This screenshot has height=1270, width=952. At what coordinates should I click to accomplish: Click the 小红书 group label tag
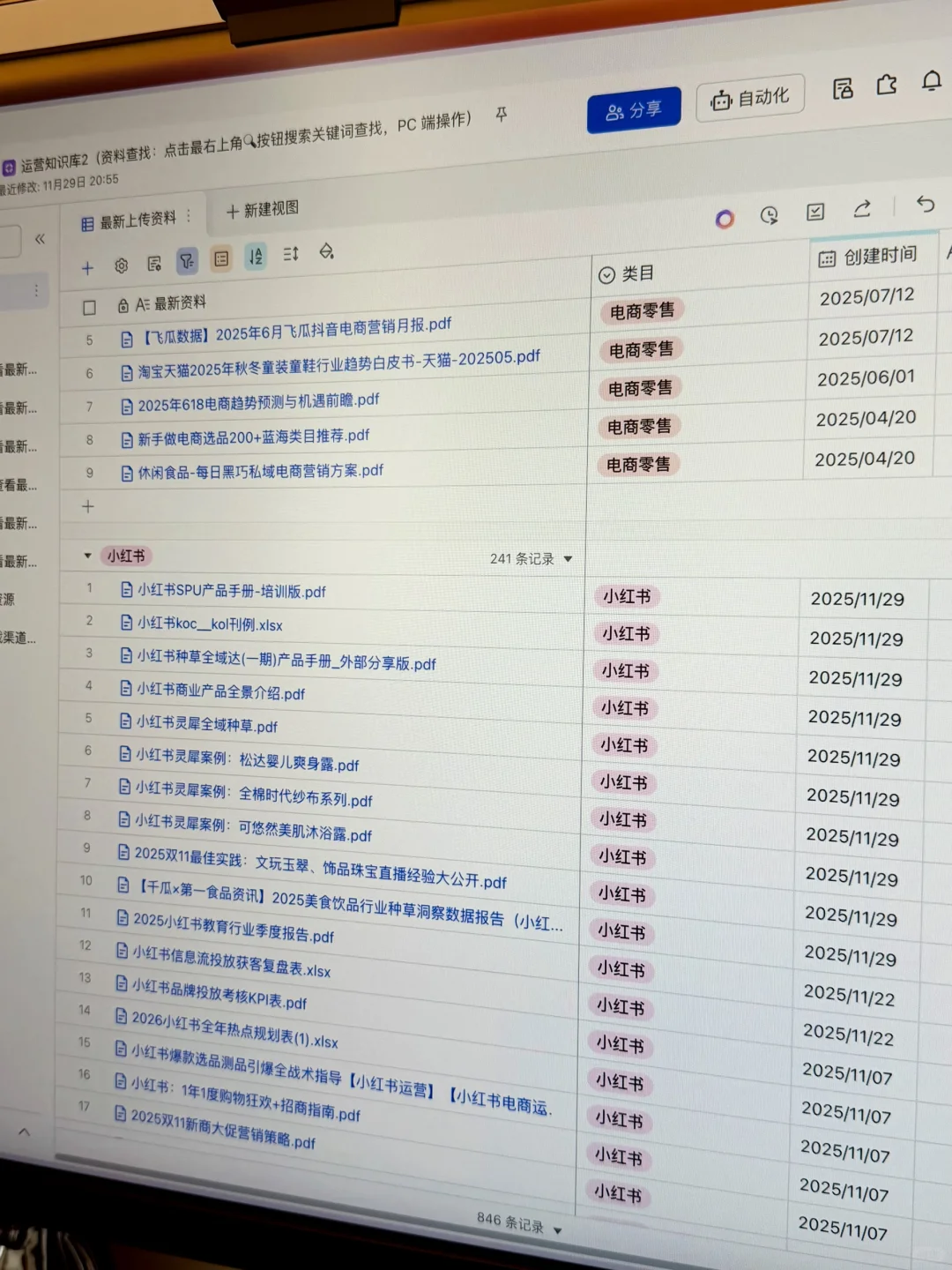point(126,556)
